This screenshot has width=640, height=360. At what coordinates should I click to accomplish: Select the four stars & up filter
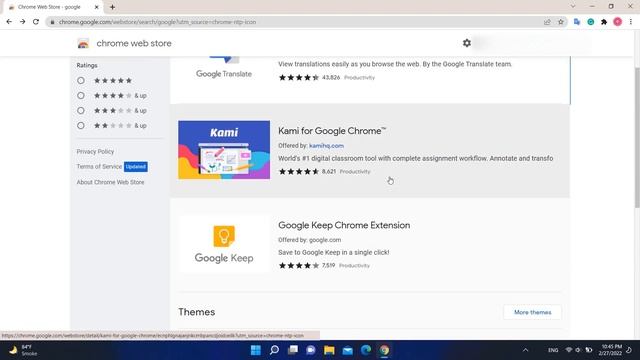81,96
